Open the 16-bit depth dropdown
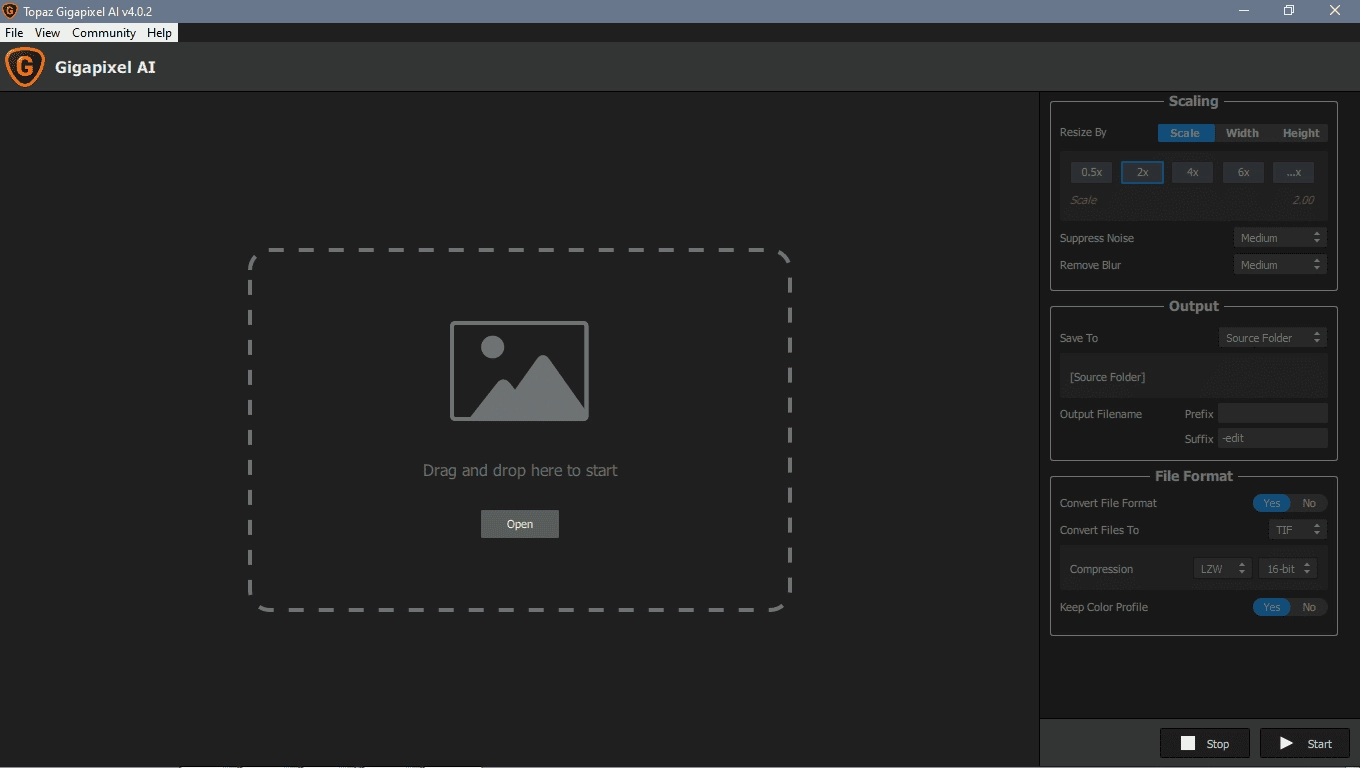 click(1288, 569)
